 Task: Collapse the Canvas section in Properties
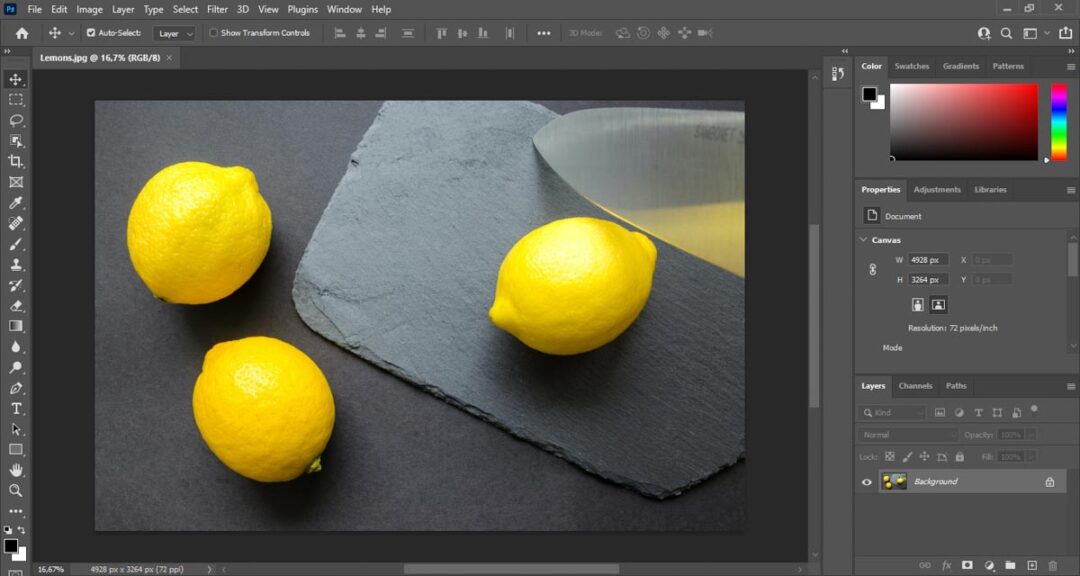[864, 240]
